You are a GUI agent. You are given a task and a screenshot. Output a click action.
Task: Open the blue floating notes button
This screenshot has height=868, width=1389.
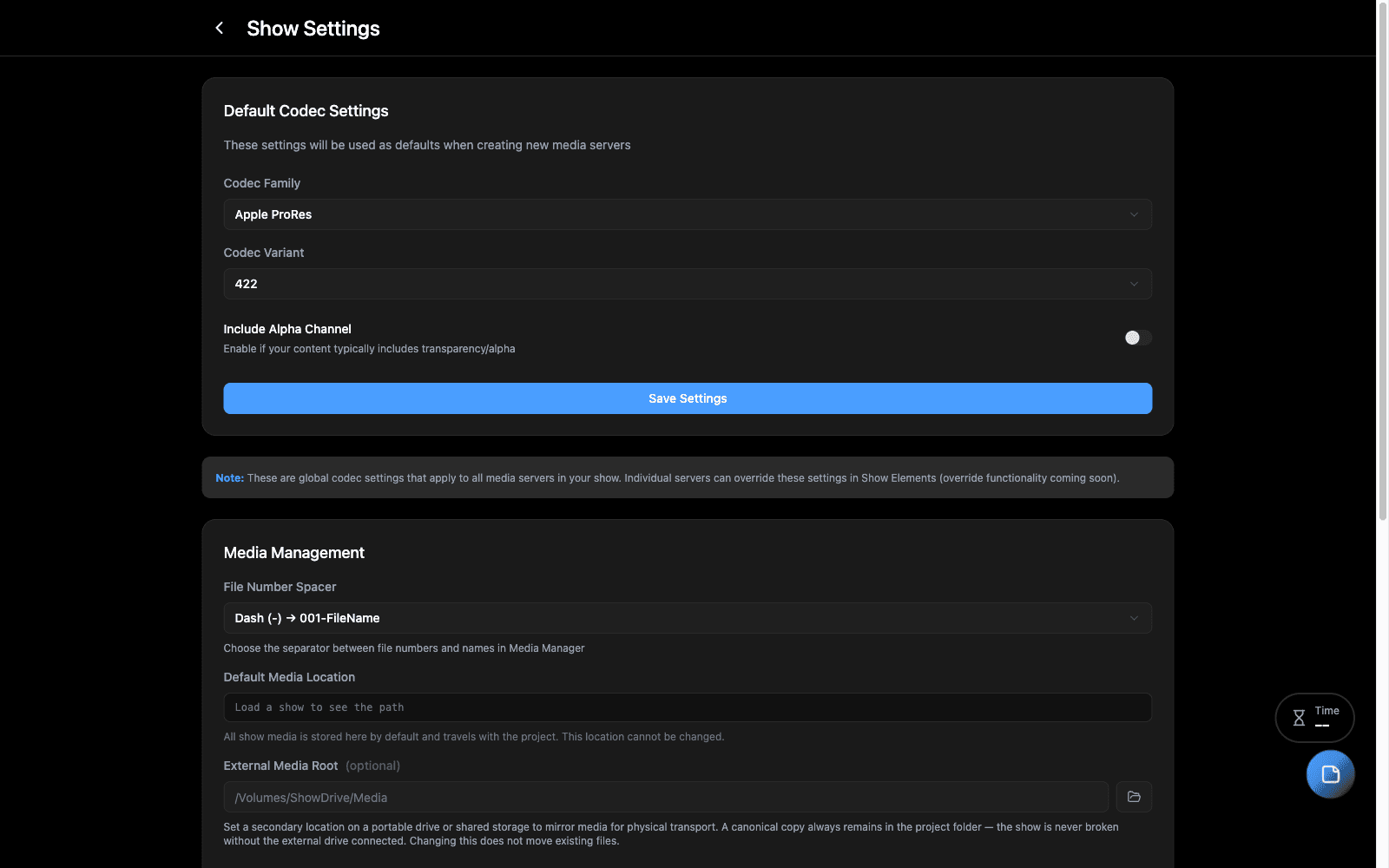(x=1330, y=774)
